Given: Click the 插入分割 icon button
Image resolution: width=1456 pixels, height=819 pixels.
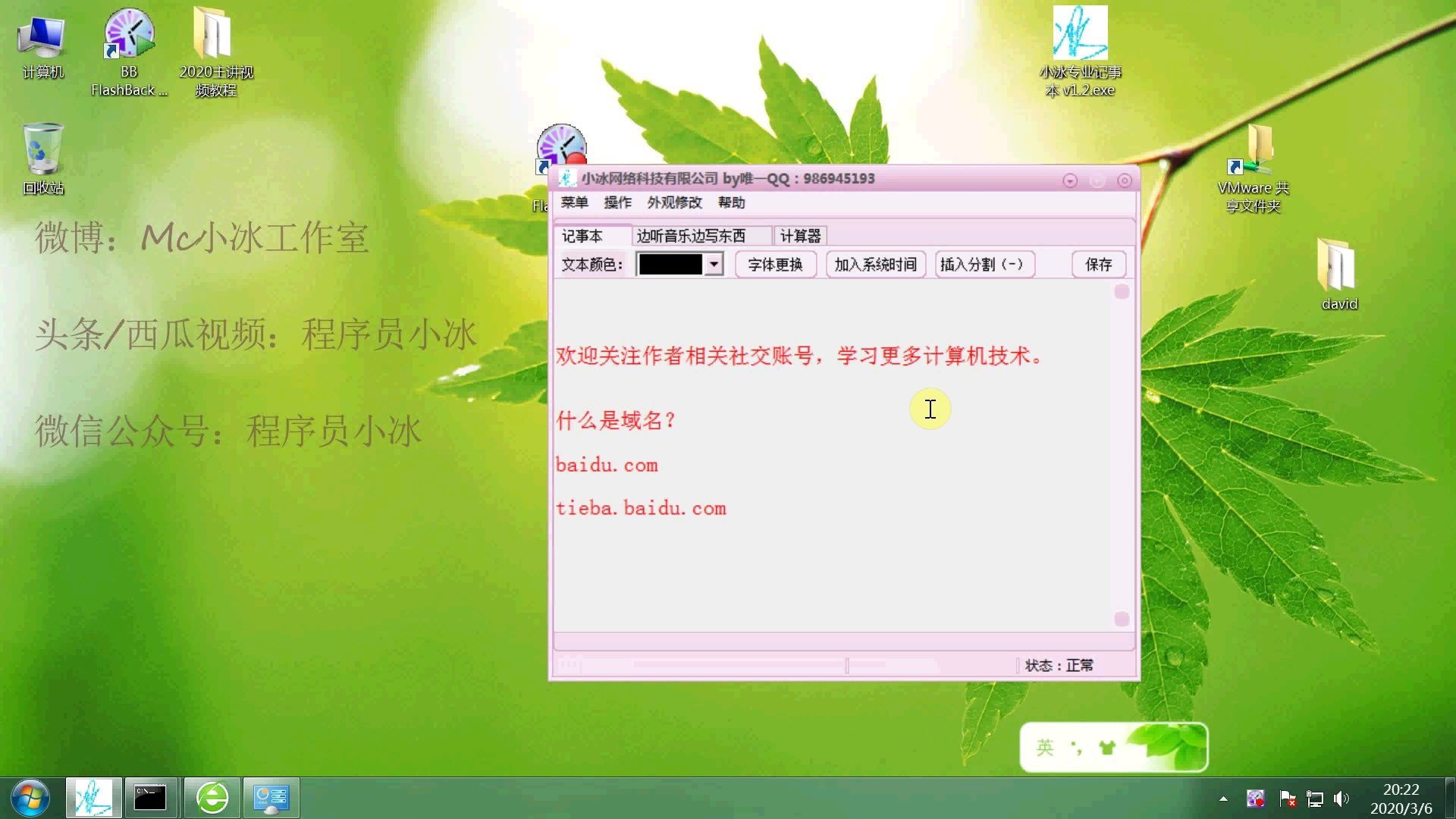Looking at the screenshot, I should tap(983, 264).
